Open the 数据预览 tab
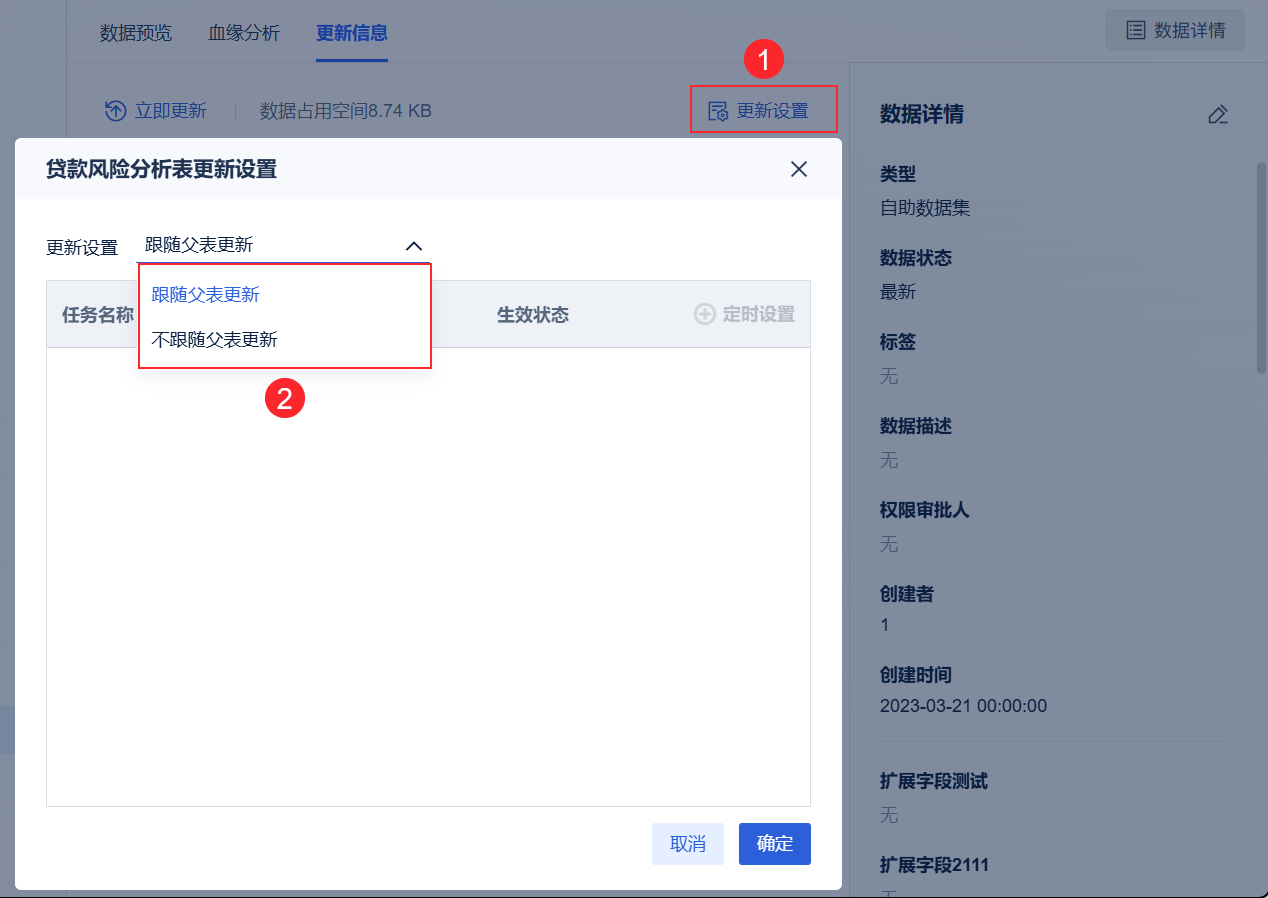The image size is (1268, 898). click(136, 32)
